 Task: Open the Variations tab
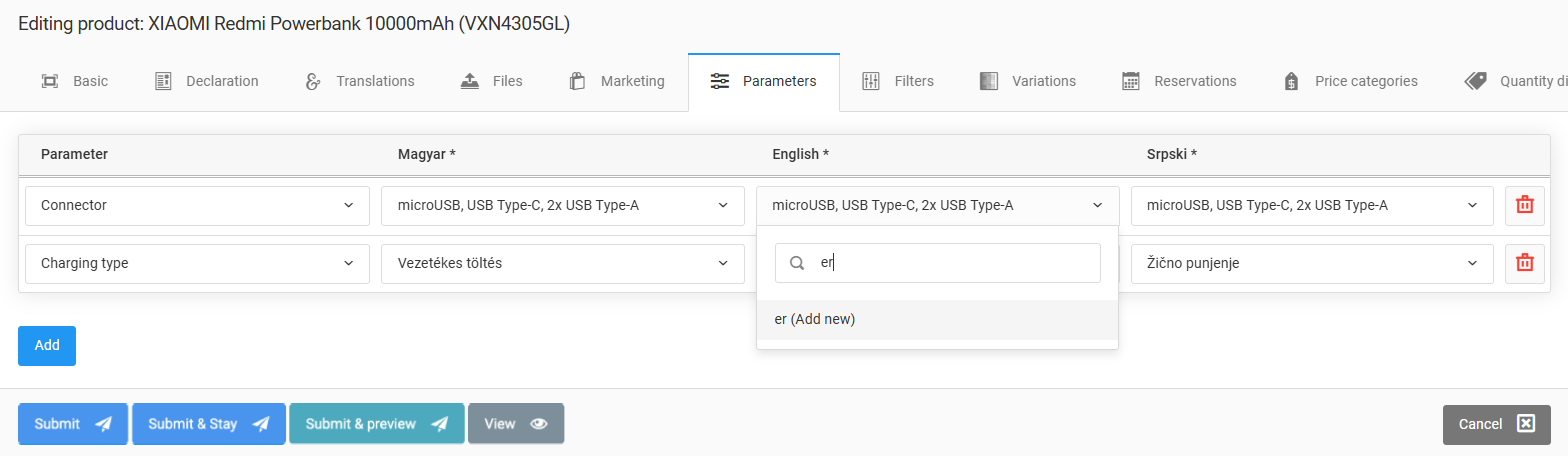pyautogui.click(x=1028, y=81)
